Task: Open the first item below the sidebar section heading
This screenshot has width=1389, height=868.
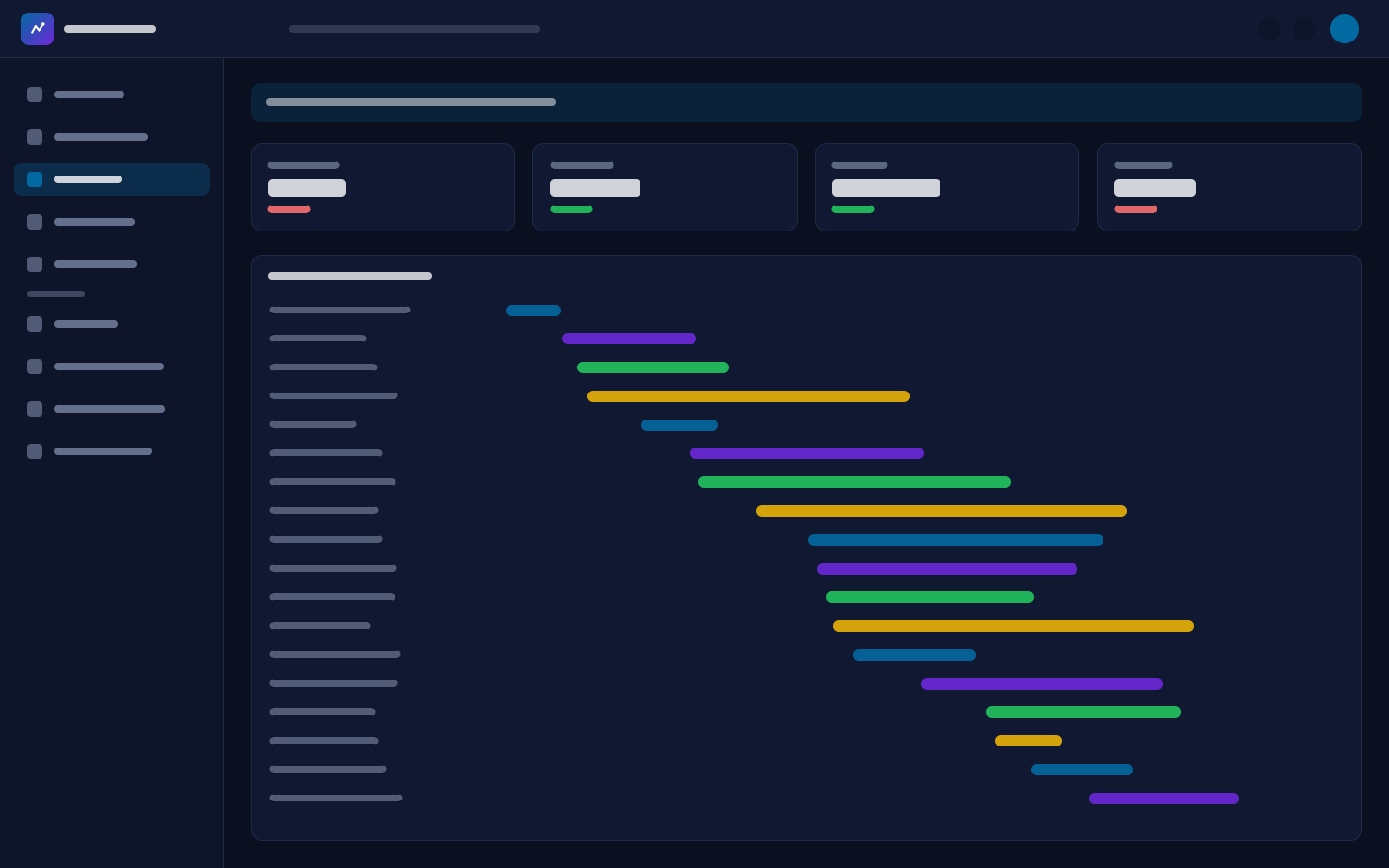Action: coord(112,324)
